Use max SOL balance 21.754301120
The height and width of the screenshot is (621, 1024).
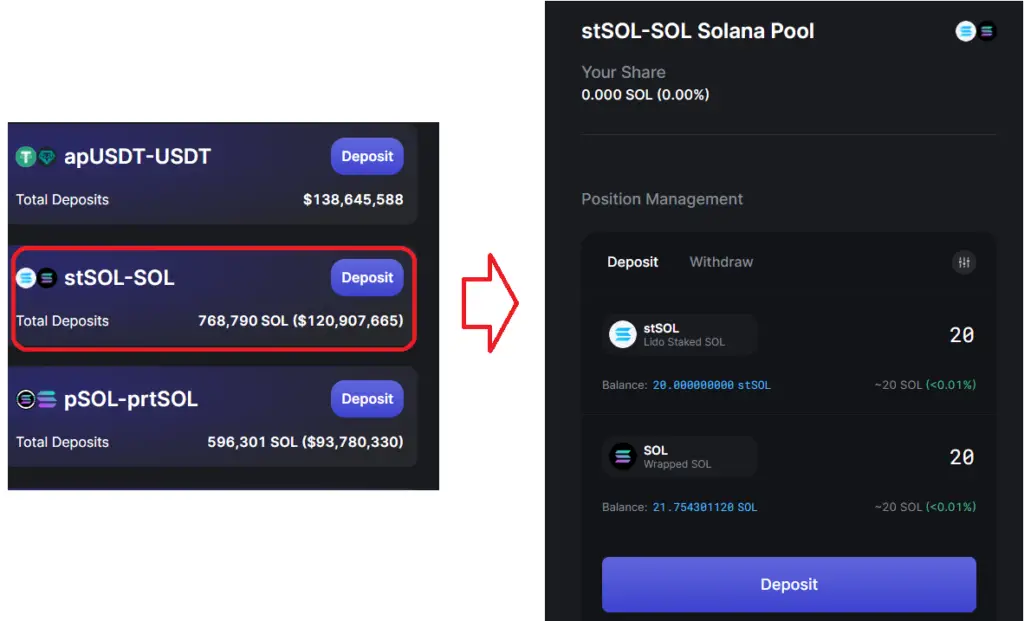(x=705, y=507)
